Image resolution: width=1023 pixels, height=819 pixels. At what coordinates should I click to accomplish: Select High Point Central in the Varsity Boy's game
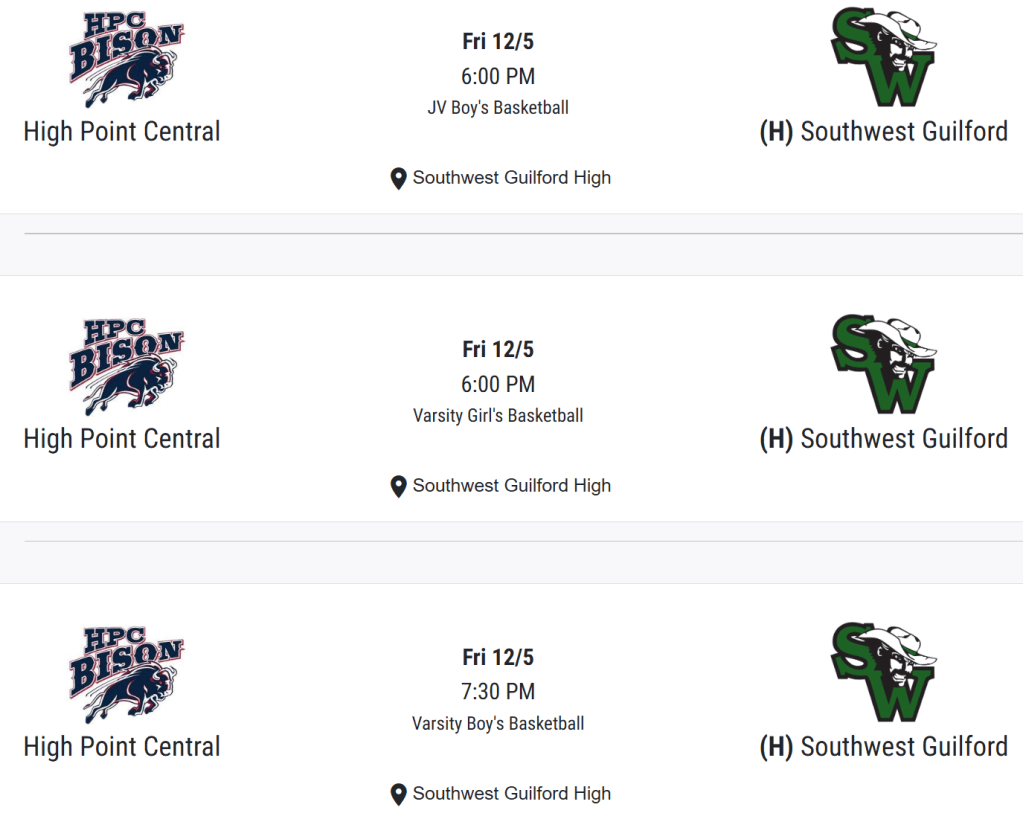122,747
